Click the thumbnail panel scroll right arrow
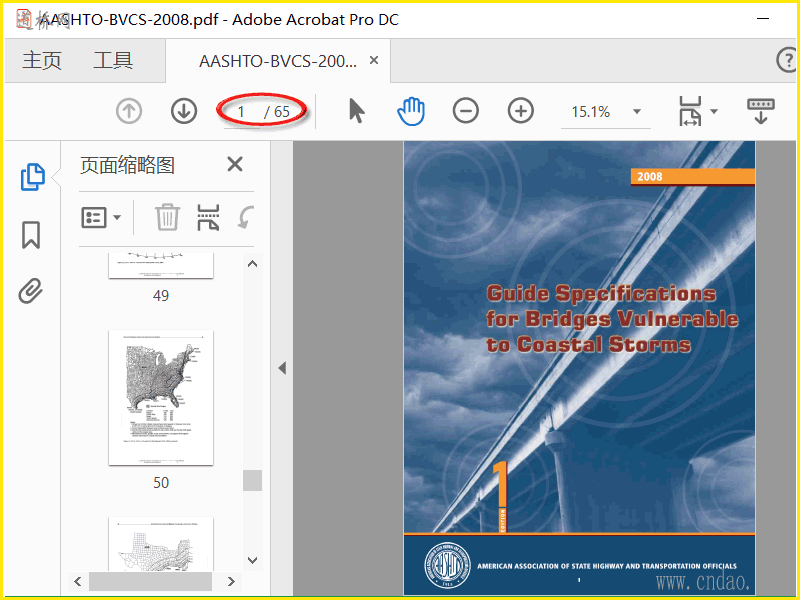This screenshot has width=800, height=600. tap(231, 581)
